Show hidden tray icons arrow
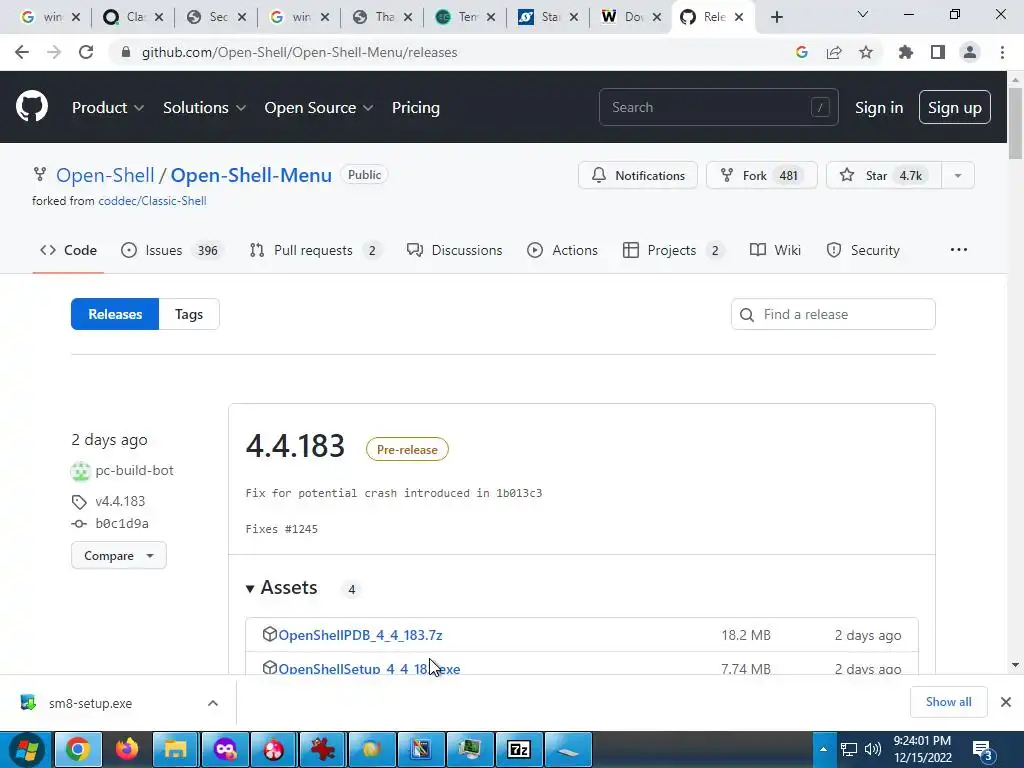Image resolution: width=1024 pixels, height=768 pixels. (x=824, y=749)
